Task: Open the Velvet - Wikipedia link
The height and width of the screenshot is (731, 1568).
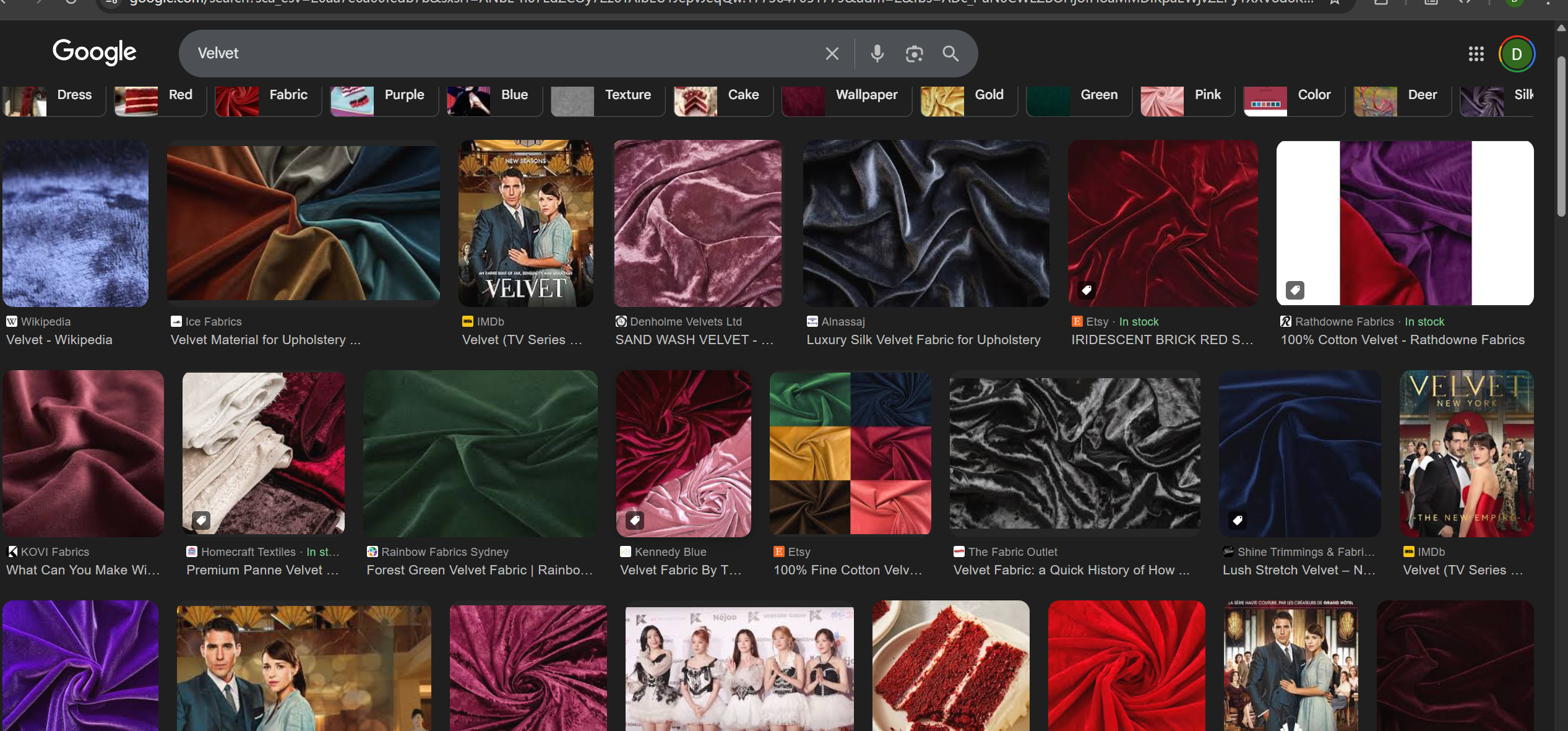Action: 59,340
